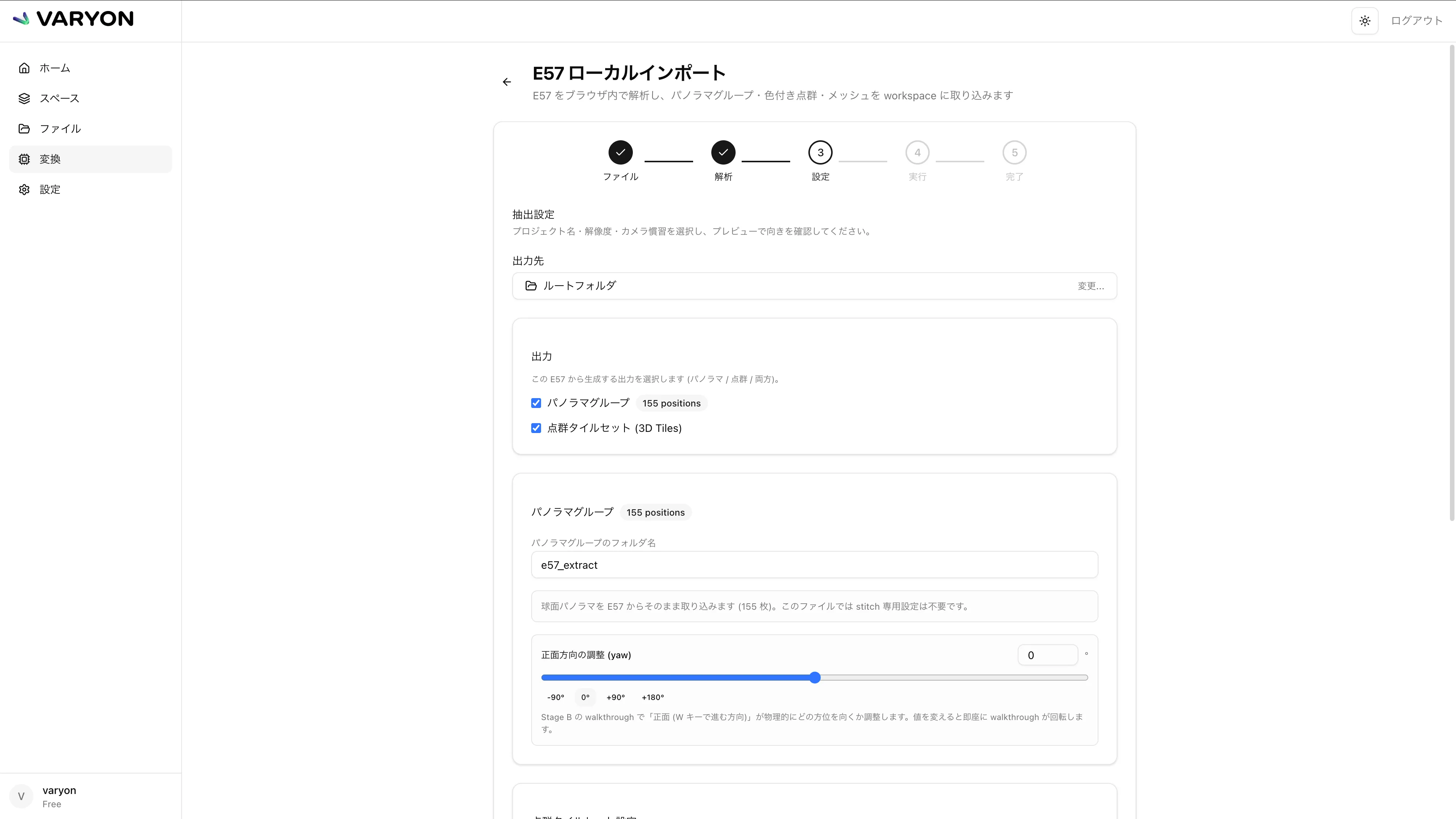Select 変換 in the sidebar
Viewport: 1456px width, 819px height.
[x=91, y=159]
